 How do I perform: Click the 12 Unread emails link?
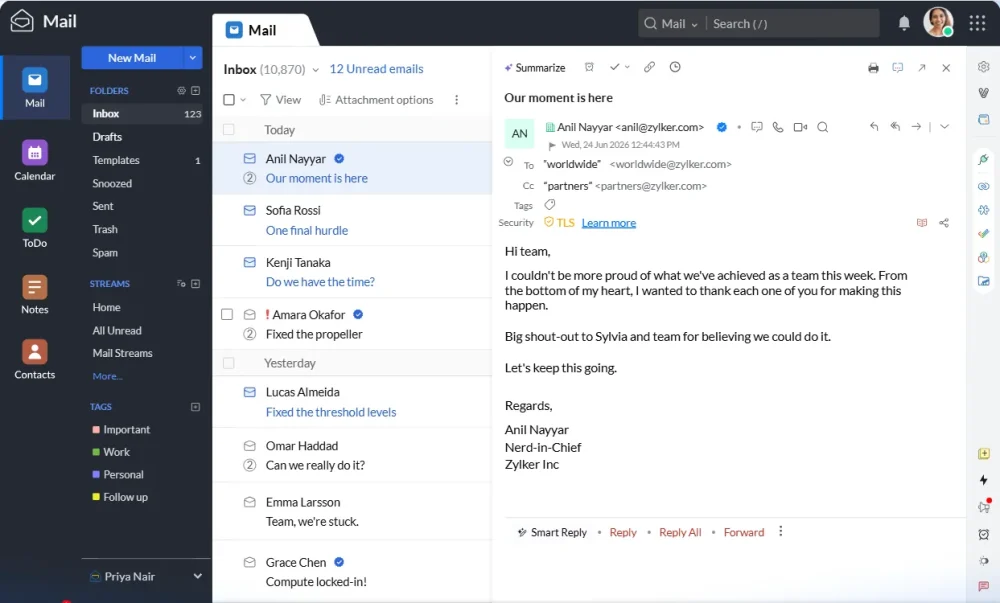pyautogui.click(x=376, y=69)
